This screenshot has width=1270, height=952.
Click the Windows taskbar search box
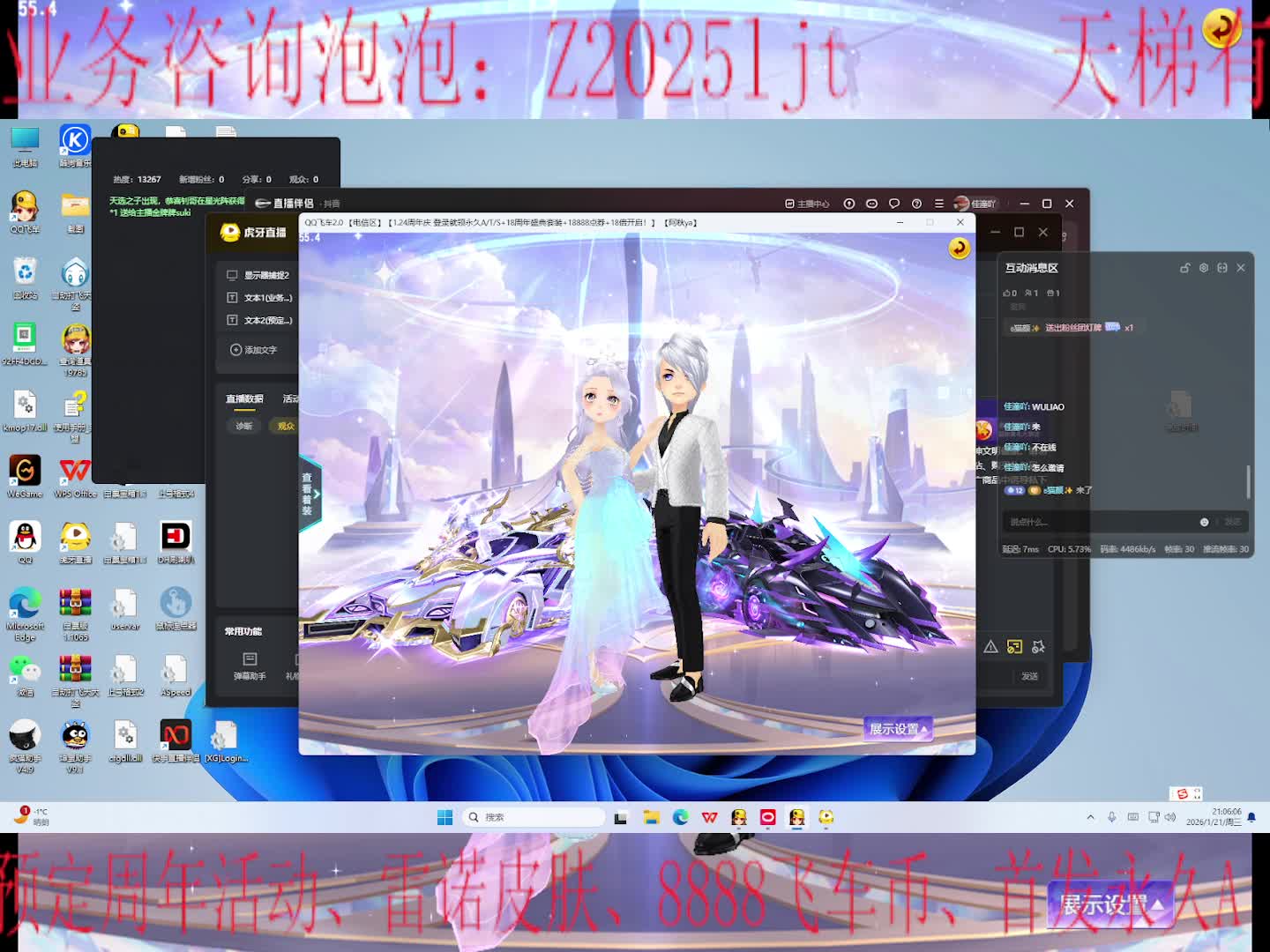point(534,817)
